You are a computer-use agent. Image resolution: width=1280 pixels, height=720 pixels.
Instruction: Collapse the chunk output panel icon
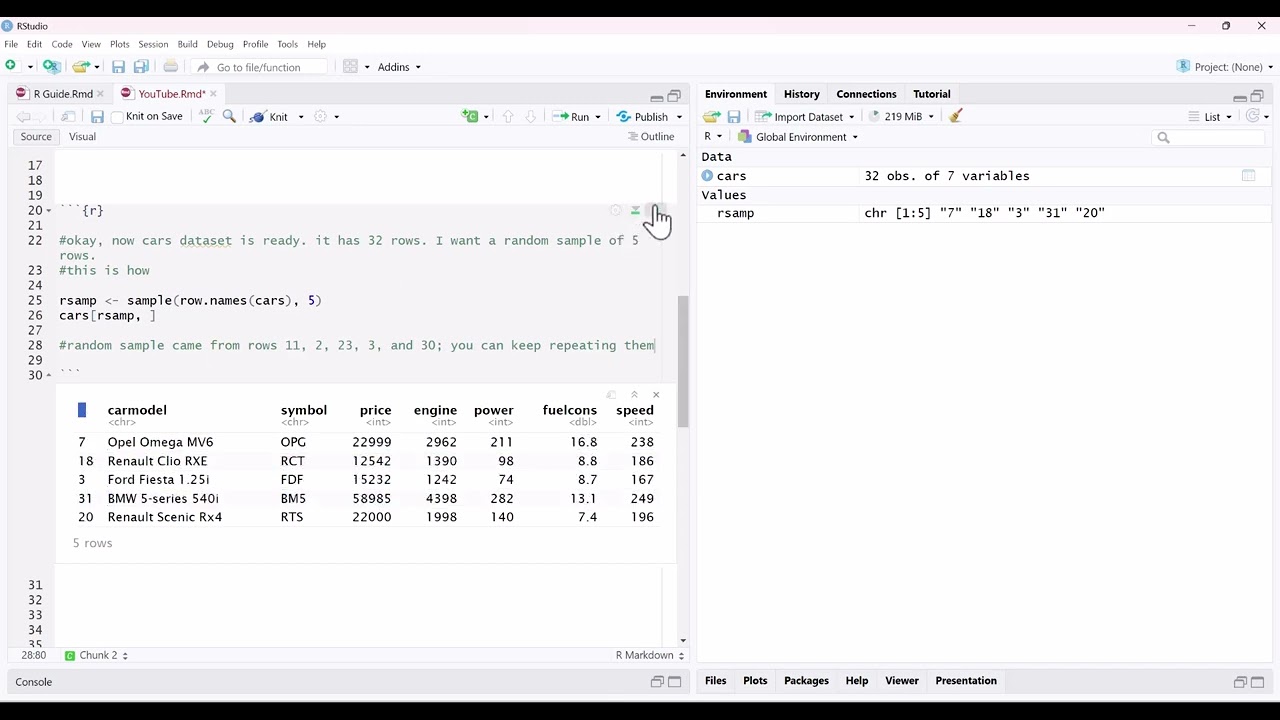pos(634,395)
